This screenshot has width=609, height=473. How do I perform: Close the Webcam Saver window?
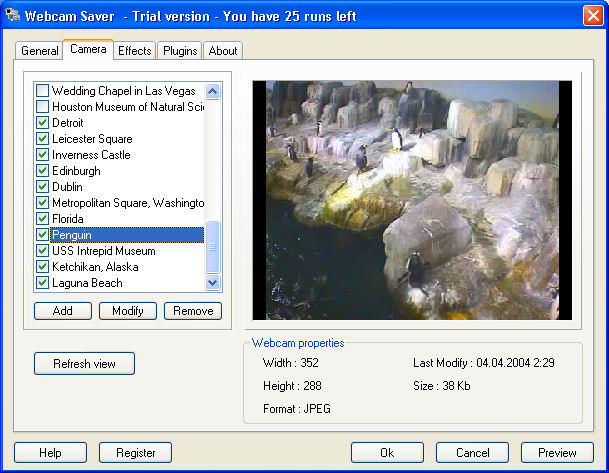click(591, 15)
